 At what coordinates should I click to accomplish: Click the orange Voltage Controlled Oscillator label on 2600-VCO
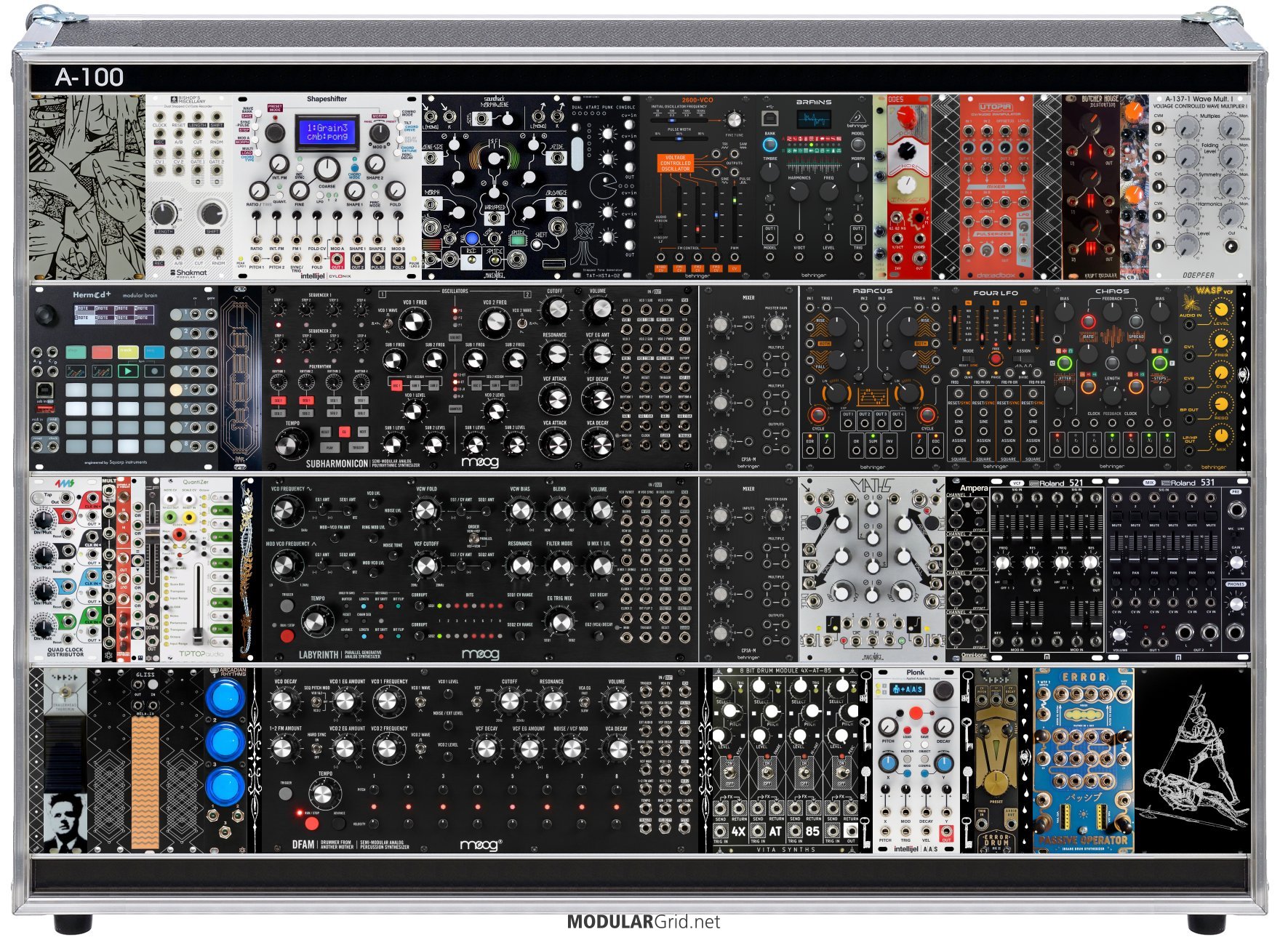click(675, 162)
